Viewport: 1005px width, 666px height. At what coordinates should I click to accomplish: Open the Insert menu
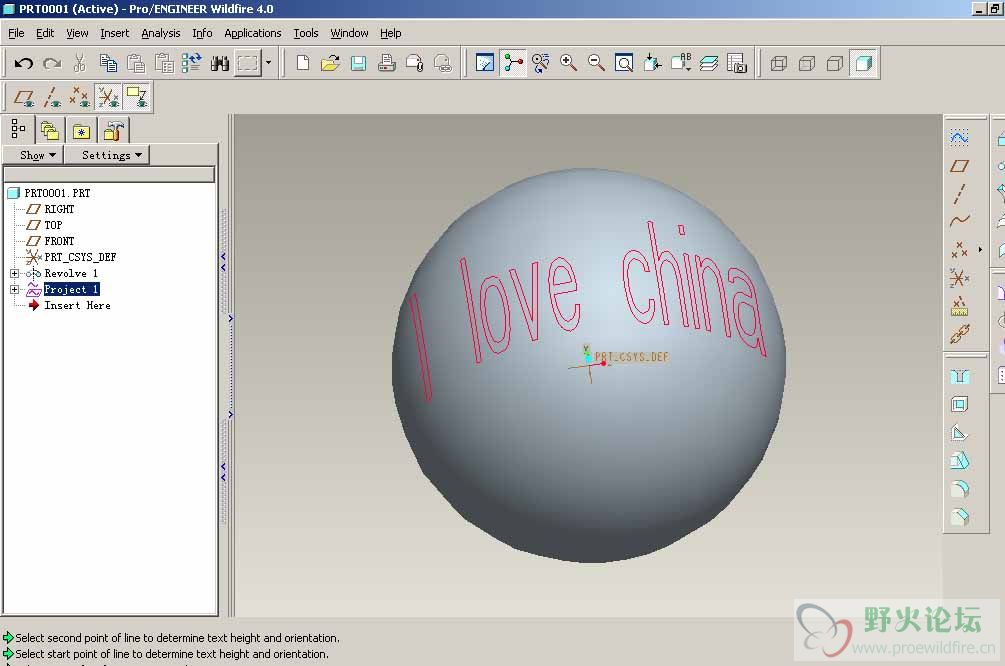click(115, 33)
